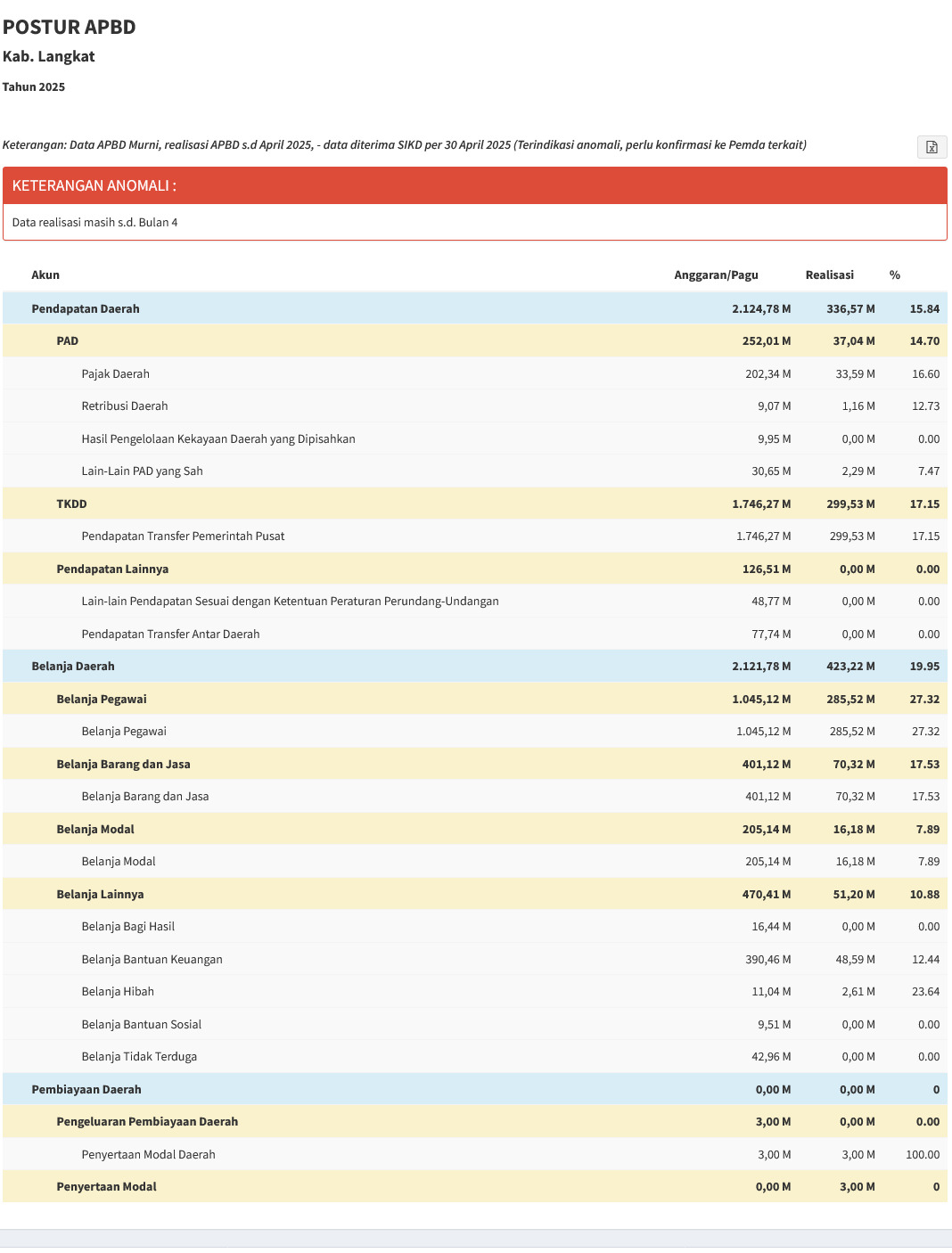Collapse the Pendapatan Daerah row
Image resolution: width=952 pixels, height=1253 pixels.
click(x=475, y=308)
